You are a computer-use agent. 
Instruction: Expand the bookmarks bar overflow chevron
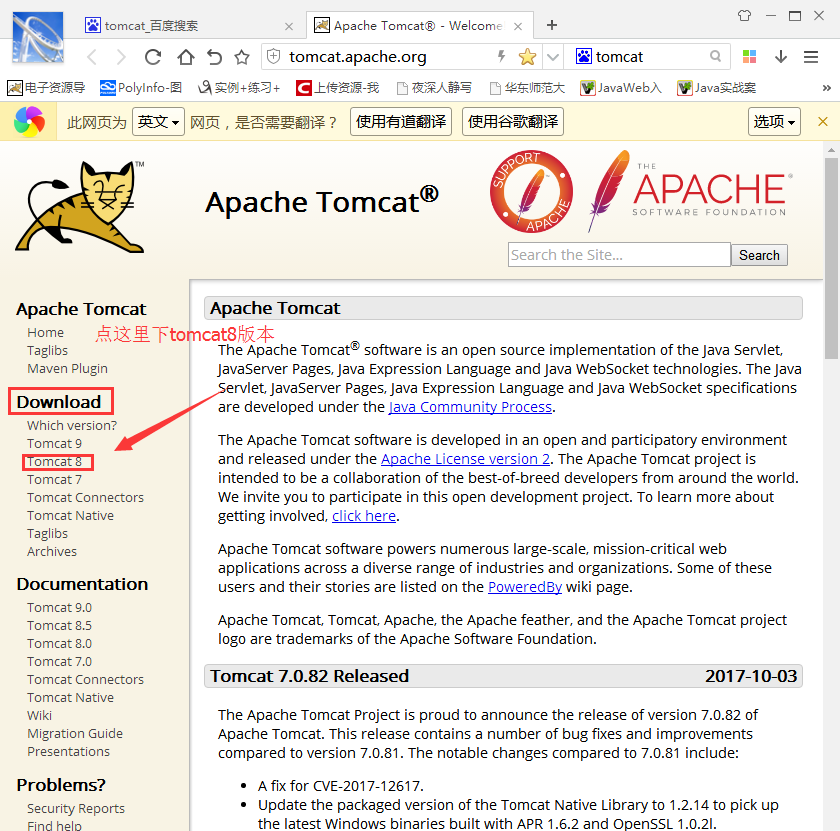click(827, 88)
